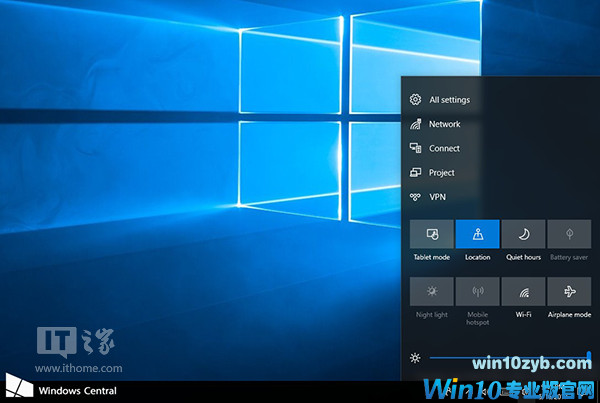
Task: Turn on Airplane mode tile
Action: click(x=569, y=298)
